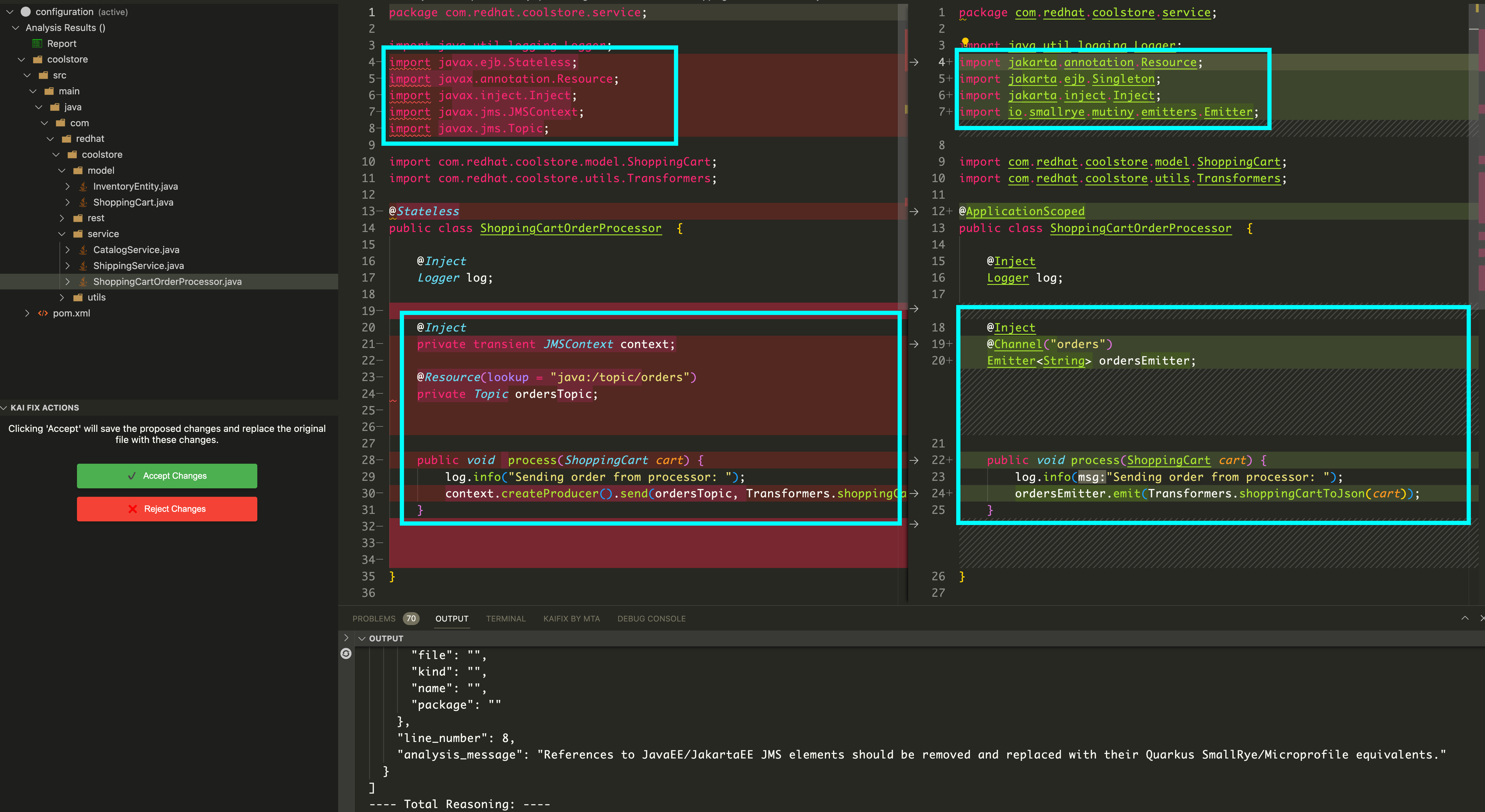1485x812 pixels.
Task: Collapse the model folder
Action: click(x=62, y=171)
